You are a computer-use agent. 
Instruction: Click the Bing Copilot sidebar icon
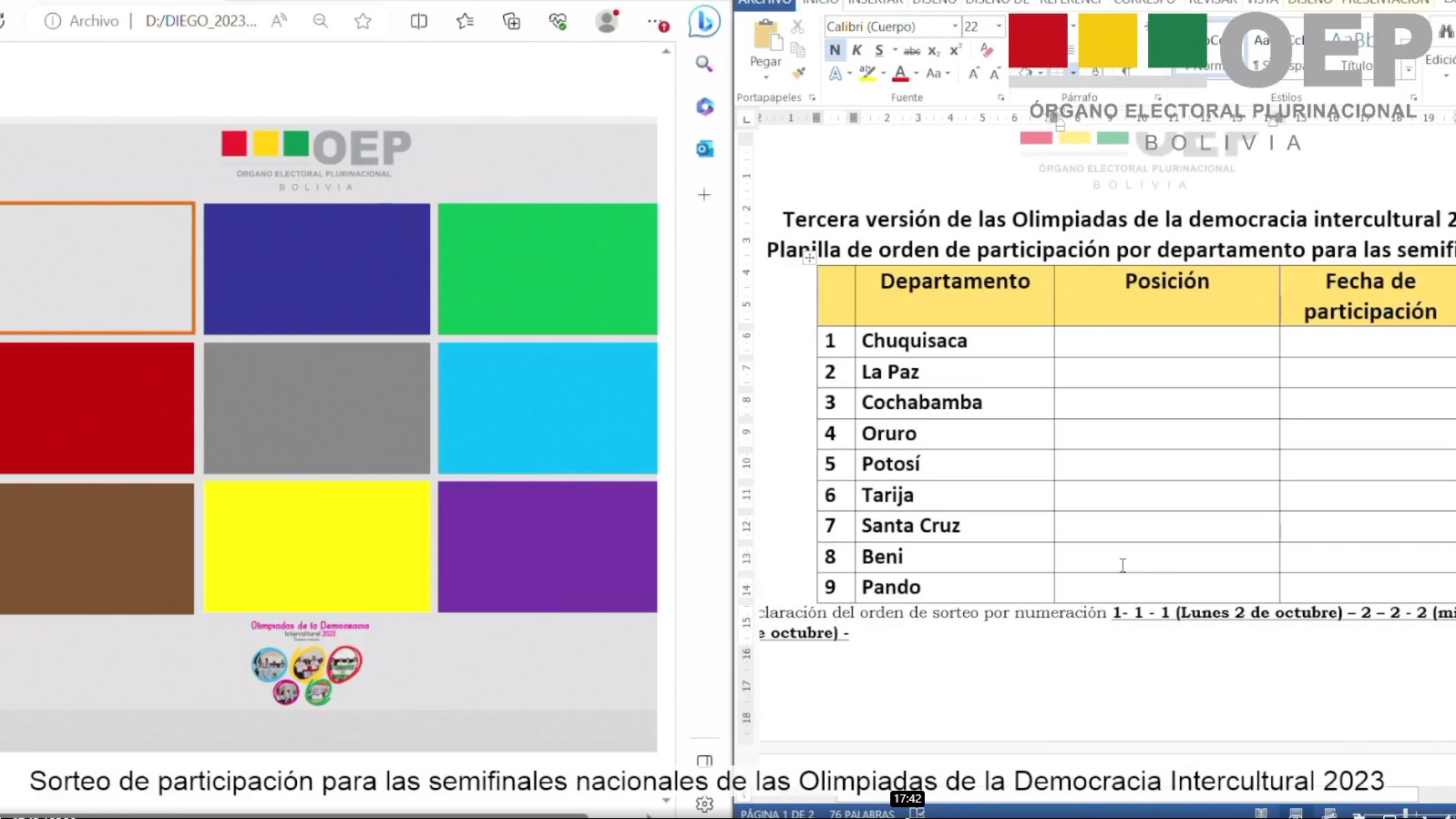tap(703, 21)
